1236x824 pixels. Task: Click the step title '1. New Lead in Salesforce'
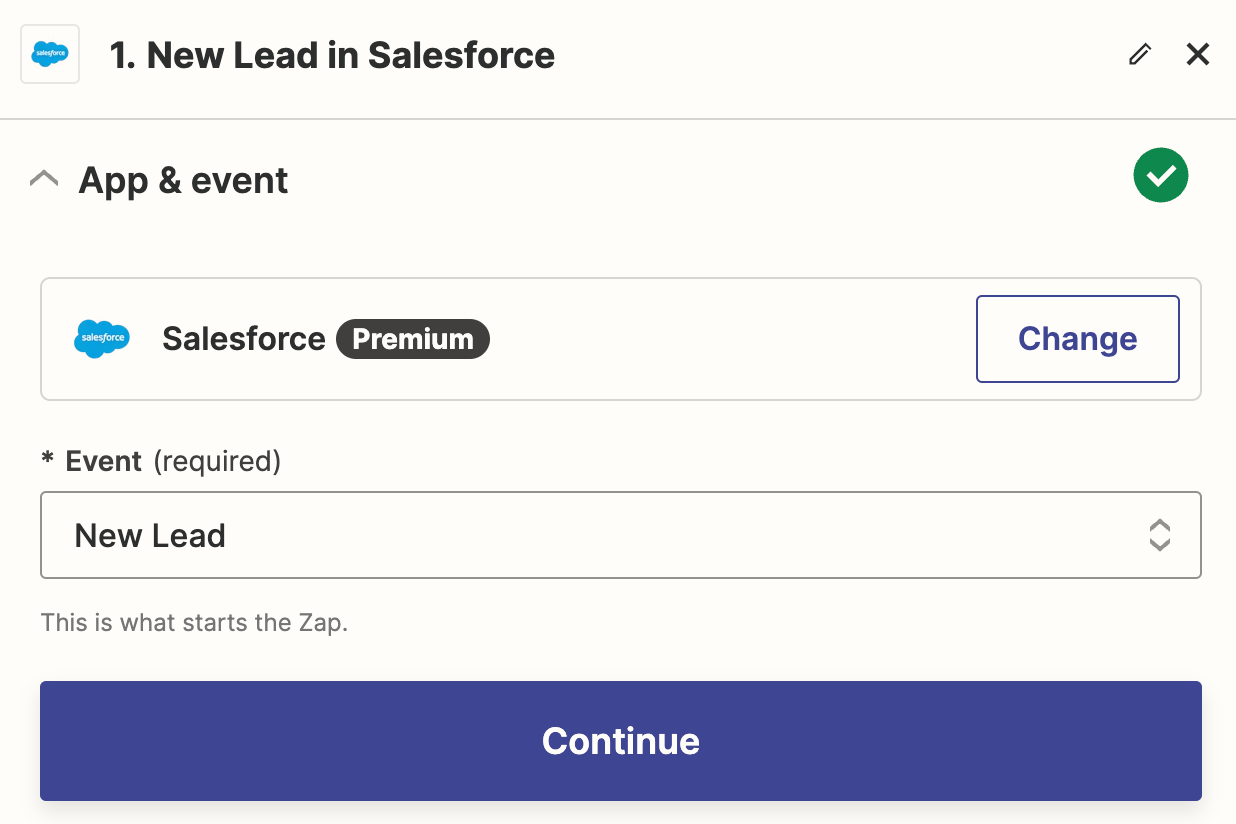pos(332,55)
